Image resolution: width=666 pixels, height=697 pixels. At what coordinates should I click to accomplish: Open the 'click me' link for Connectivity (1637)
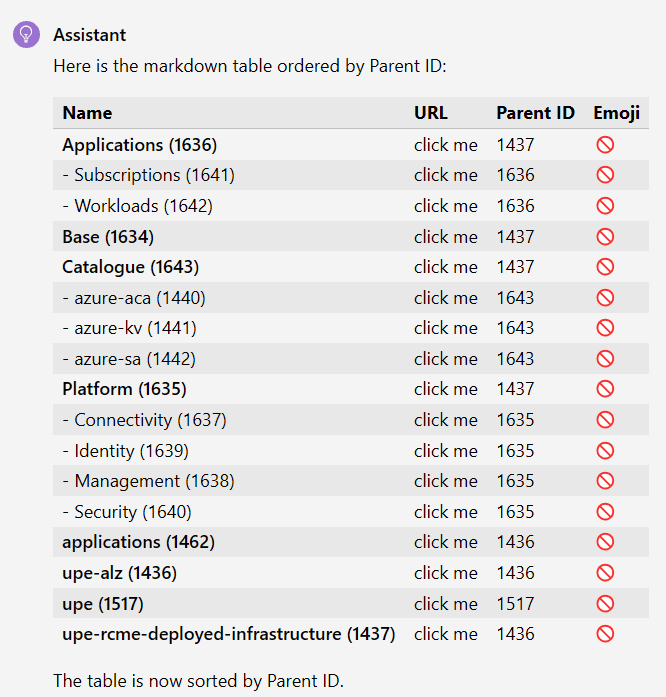tap(445, 420)
